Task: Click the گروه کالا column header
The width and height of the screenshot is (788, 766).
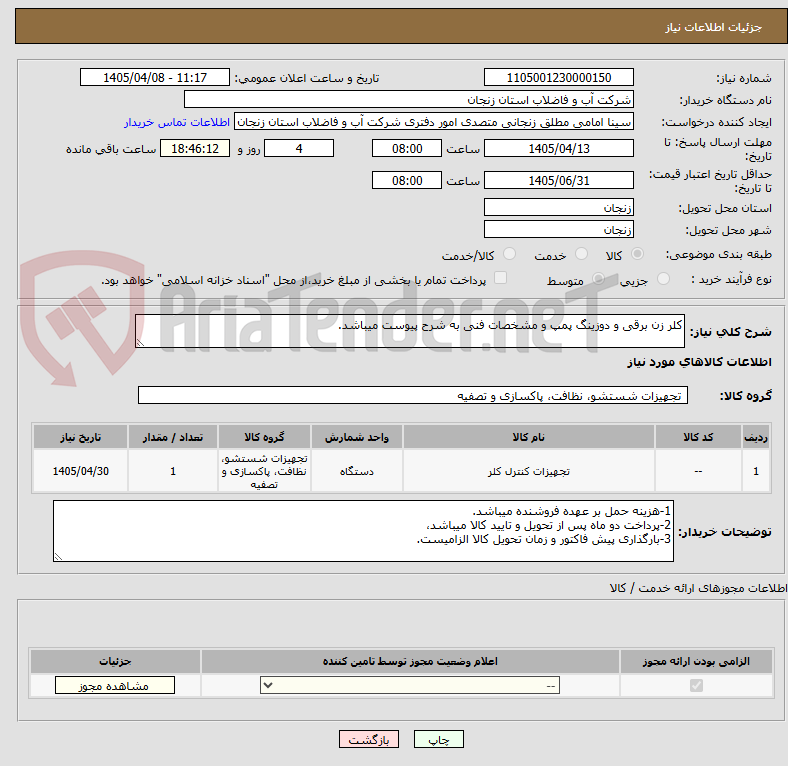Action: pos(264,437)
